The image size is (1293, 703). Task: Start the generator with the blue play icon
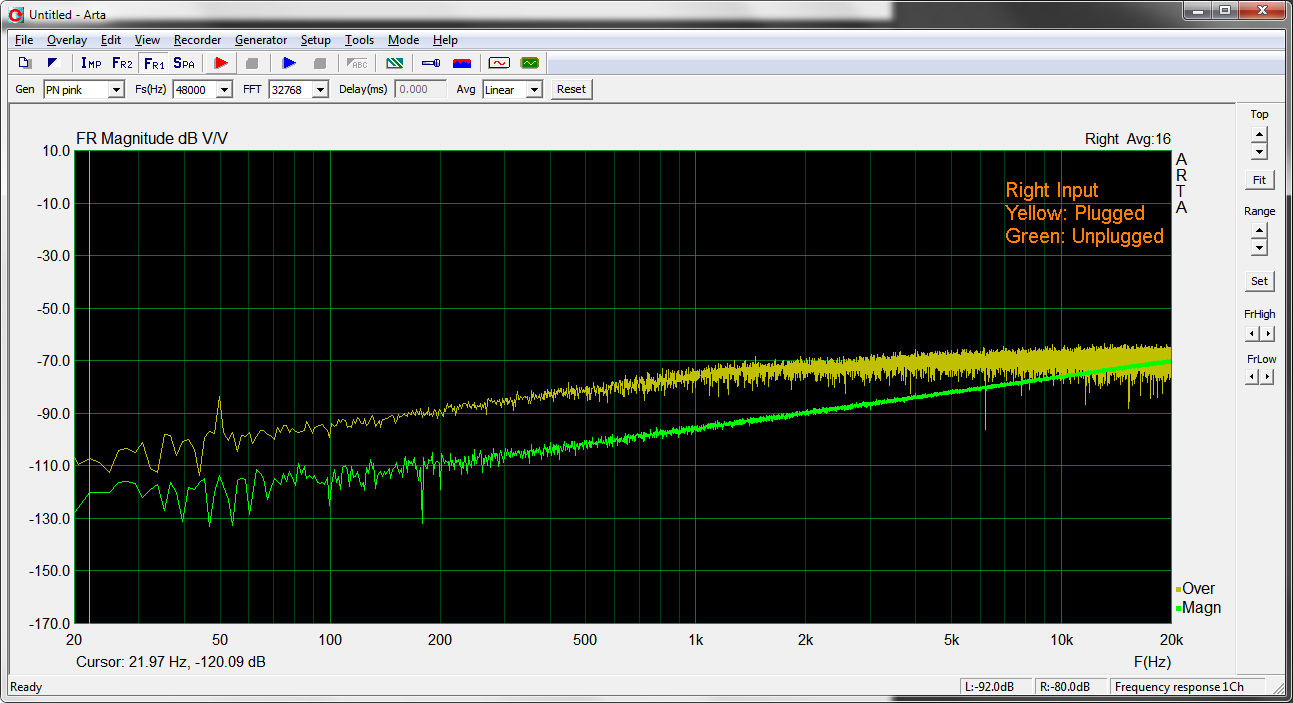pyautogui.click(x=289, y=63)
